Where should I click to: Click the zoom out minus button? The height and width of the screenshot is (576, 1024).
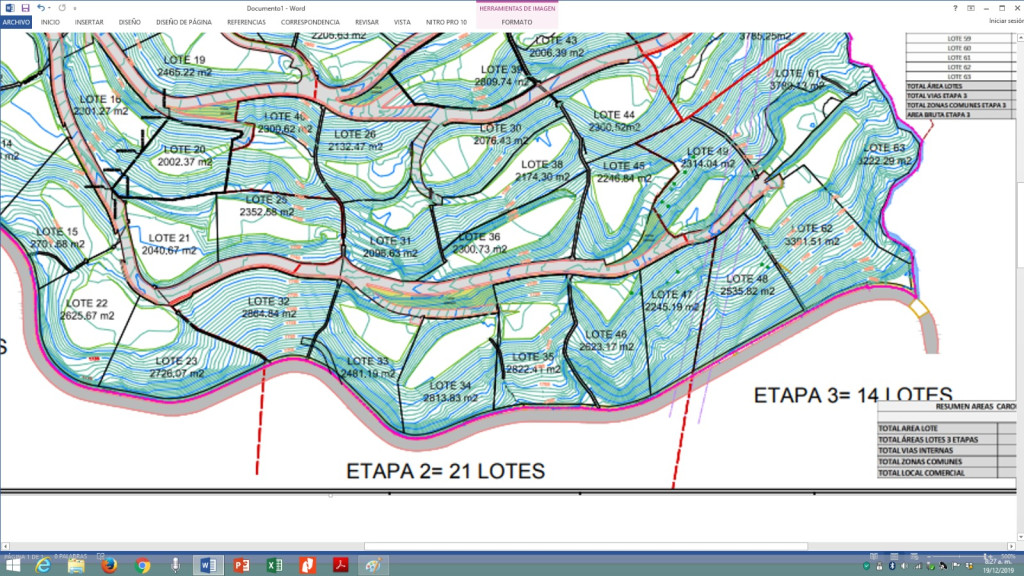click(930, 556)
